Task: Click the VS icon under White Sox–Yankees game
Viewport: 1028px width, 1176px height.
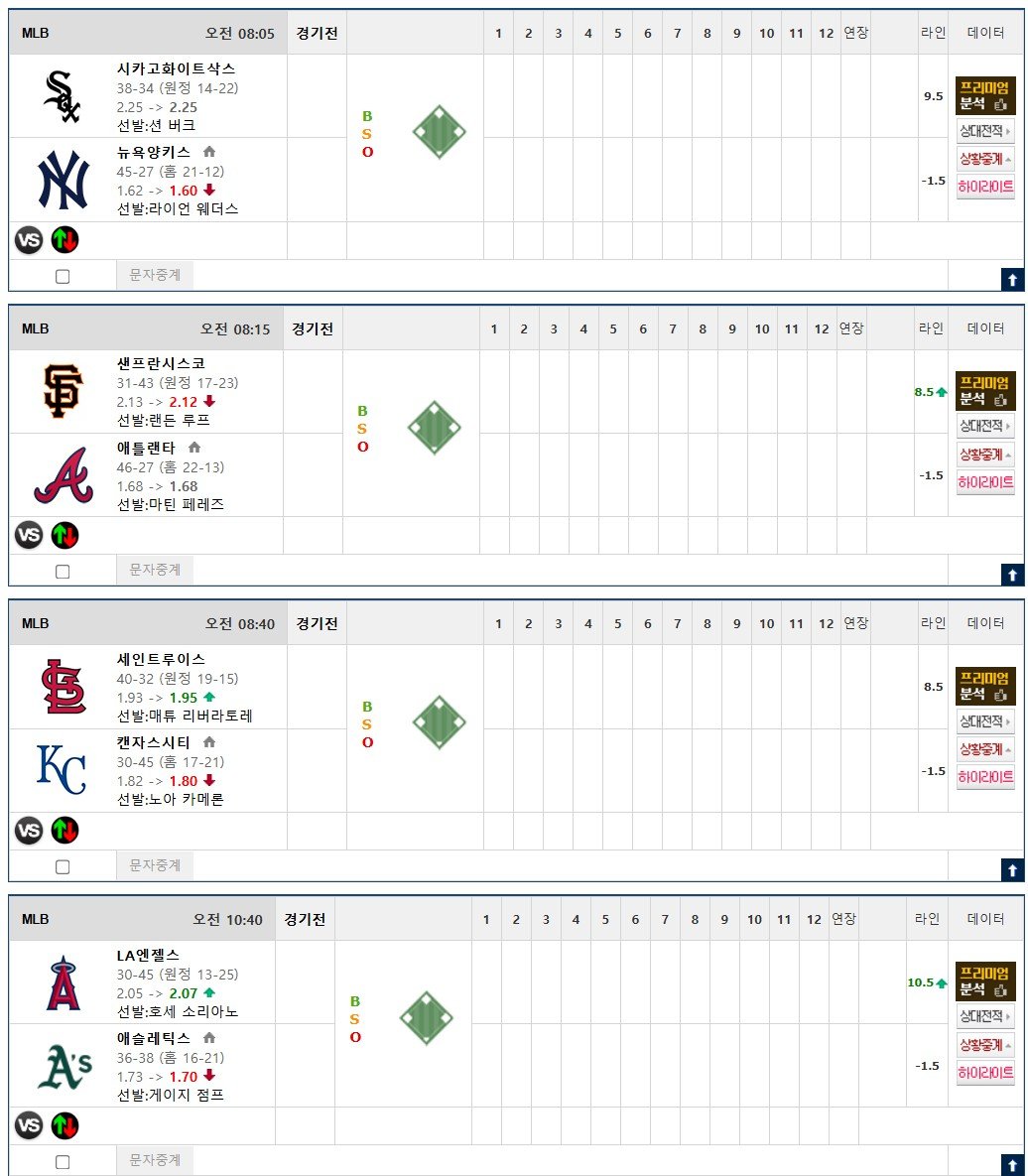Action: [x=29, y=240]
